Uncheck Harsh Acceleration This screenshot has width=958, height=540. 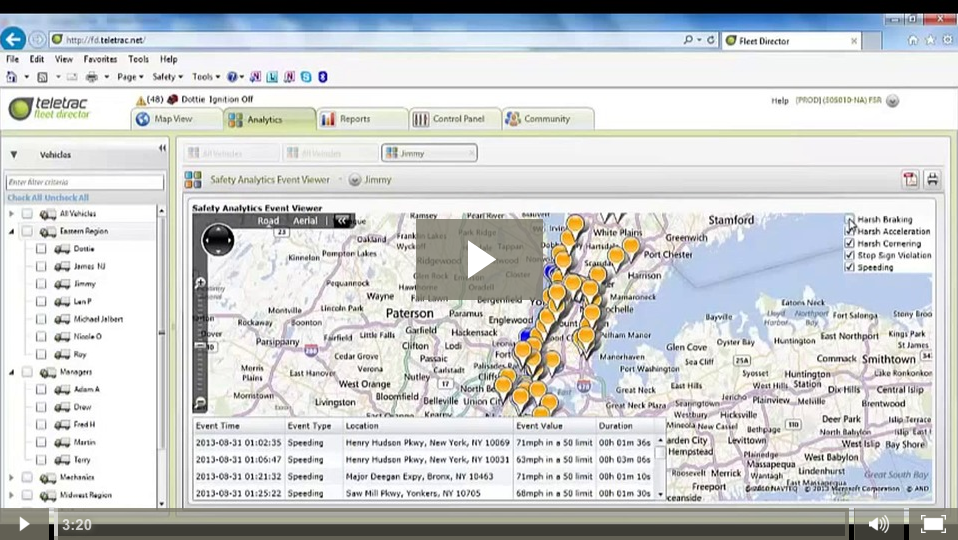[849, 231]
